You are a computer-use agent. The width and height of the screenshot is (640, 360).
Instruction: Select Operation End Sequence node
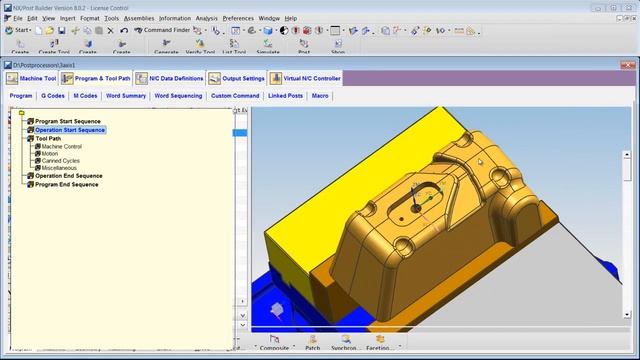point(69,176)
